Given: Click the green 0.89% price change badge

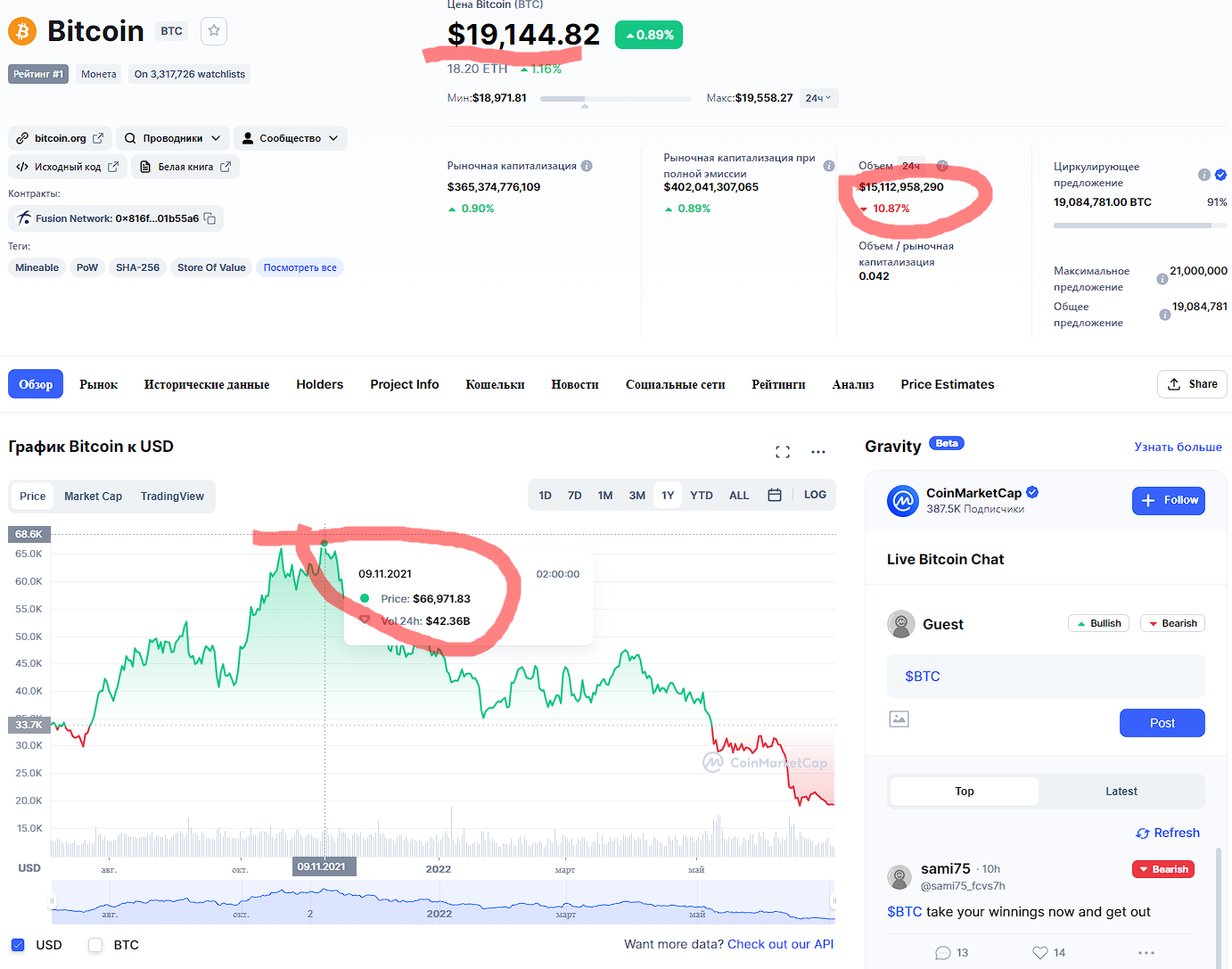Looking at the screenshot, I should pos(649,35).
